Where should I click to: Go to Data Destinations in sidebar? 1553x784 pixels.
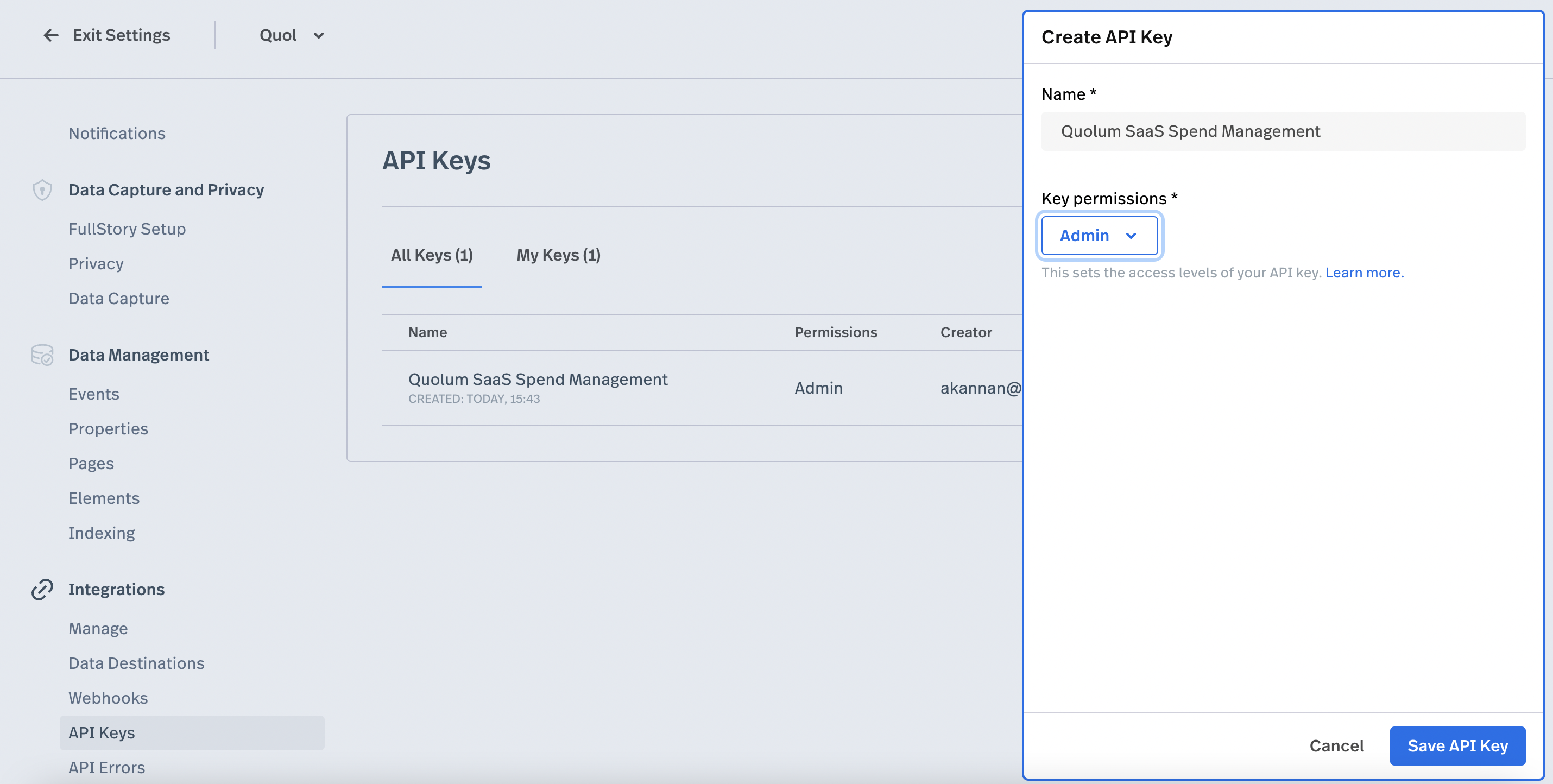click(136, 663)
